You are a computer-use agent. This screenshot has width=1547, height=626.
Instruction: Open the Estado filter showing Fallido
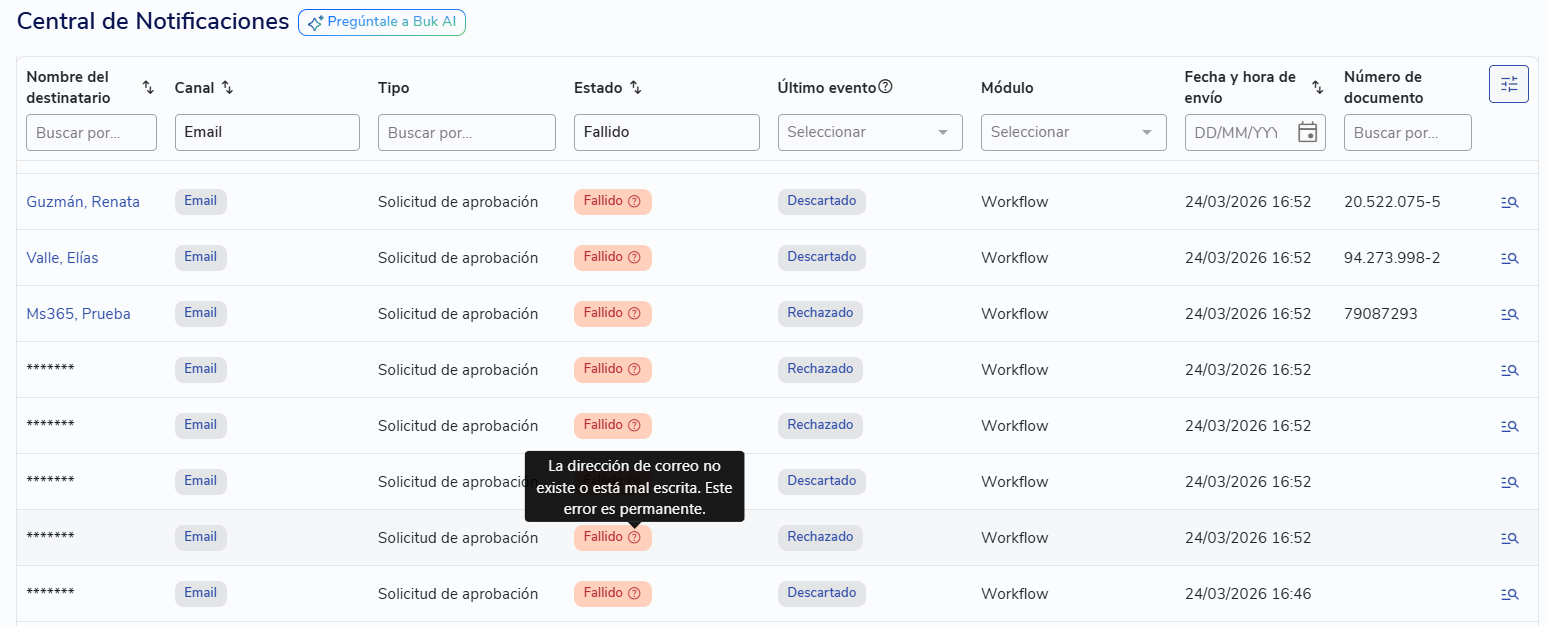[x=666, y=132]
